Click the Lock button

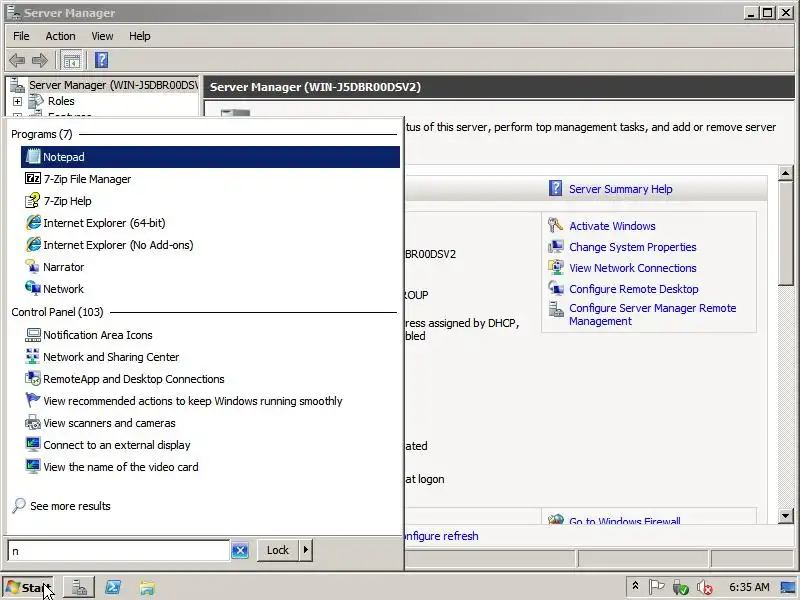click(278, 550)
